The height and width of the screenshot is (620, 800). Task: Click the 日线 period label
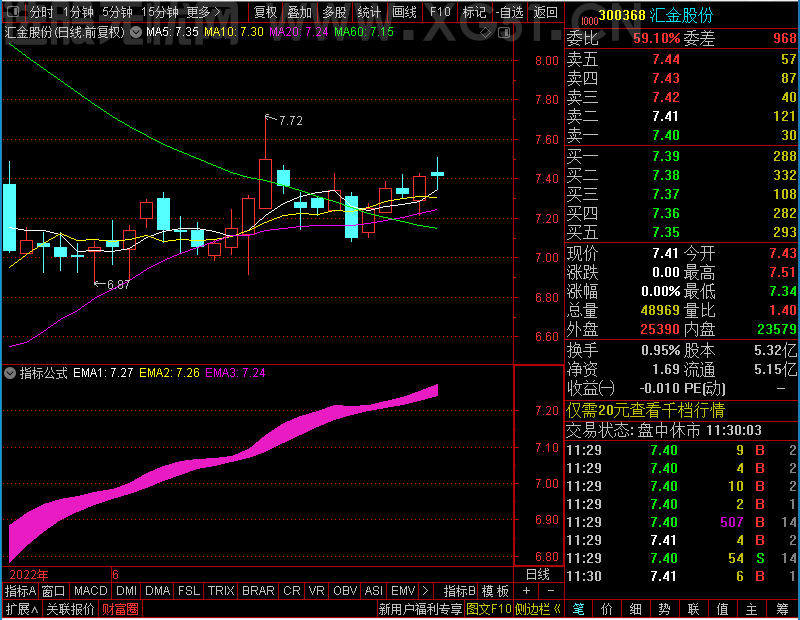point(538,575)
